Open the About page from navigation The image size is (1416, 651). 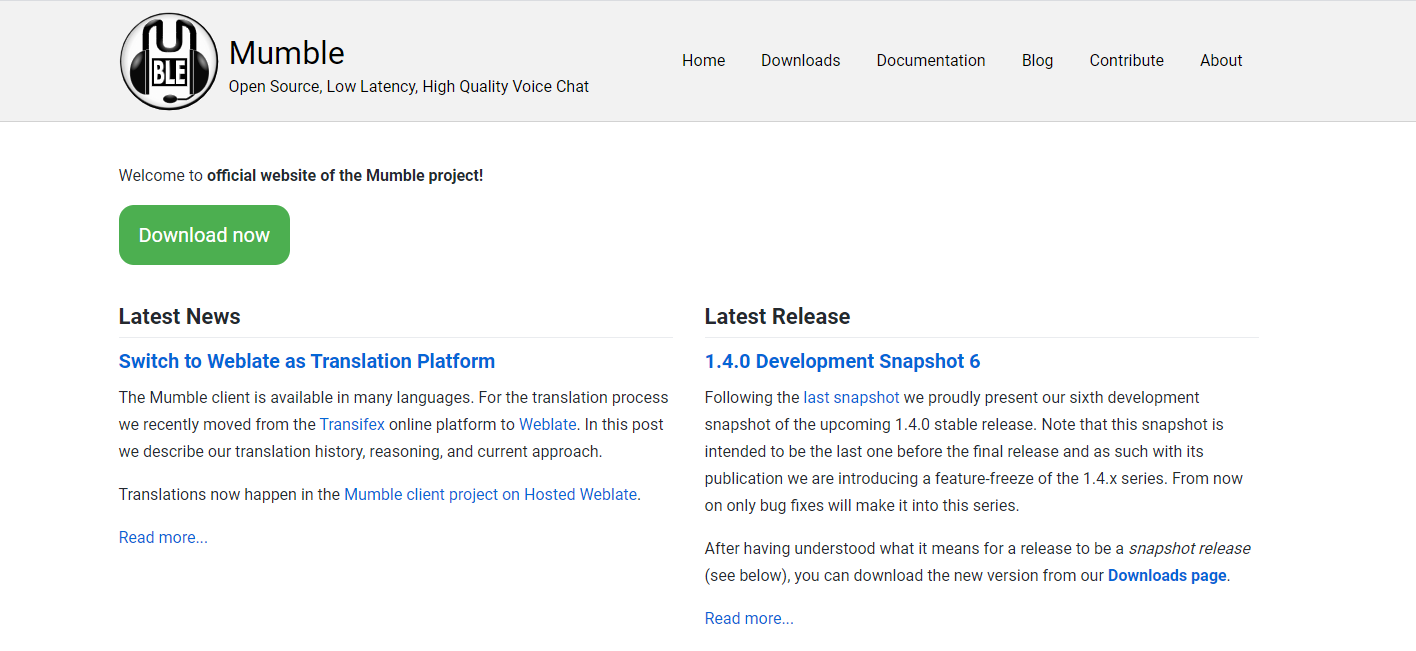point(1220,60)
